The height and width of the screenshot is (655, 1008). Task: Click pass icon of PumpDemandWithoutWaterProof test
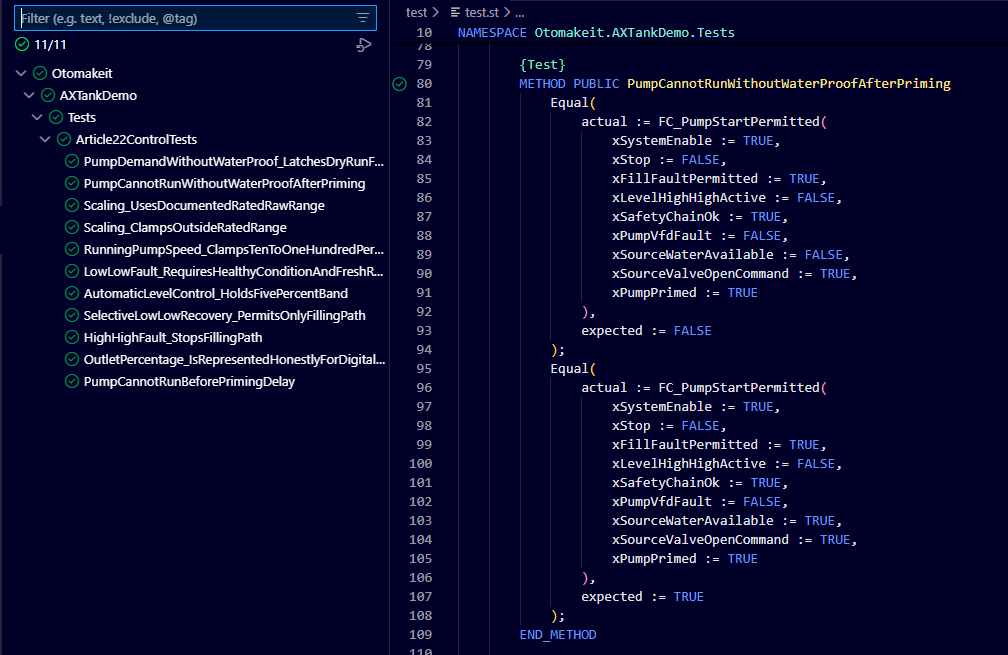click(72, 161)
